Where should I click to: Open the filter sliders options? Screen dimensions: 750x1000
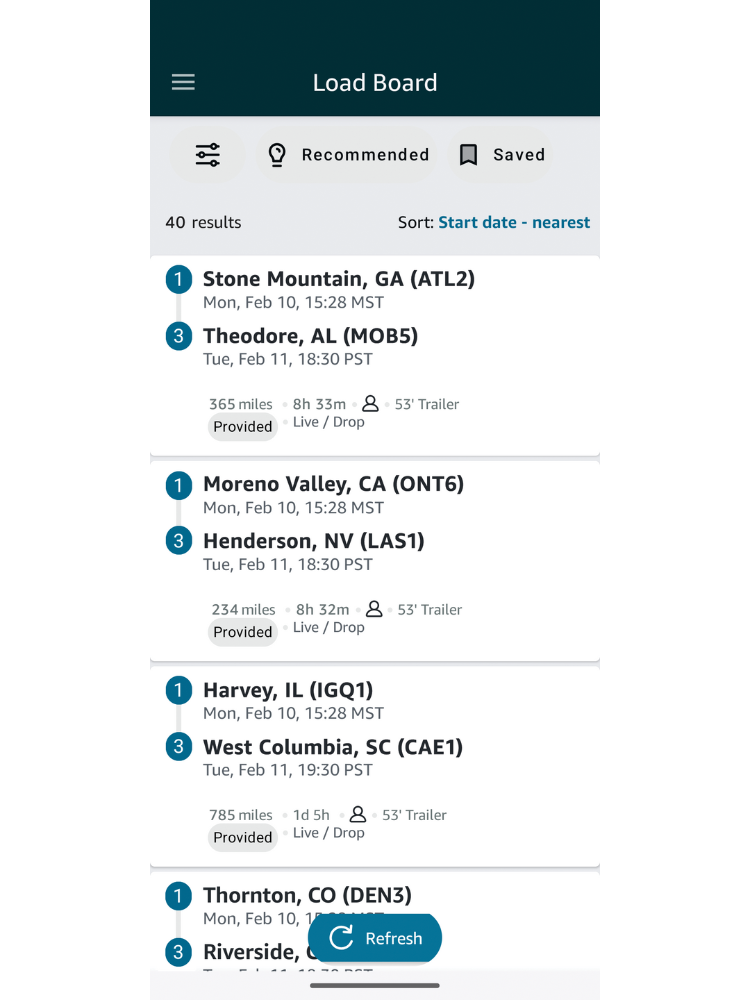[208, 155]
